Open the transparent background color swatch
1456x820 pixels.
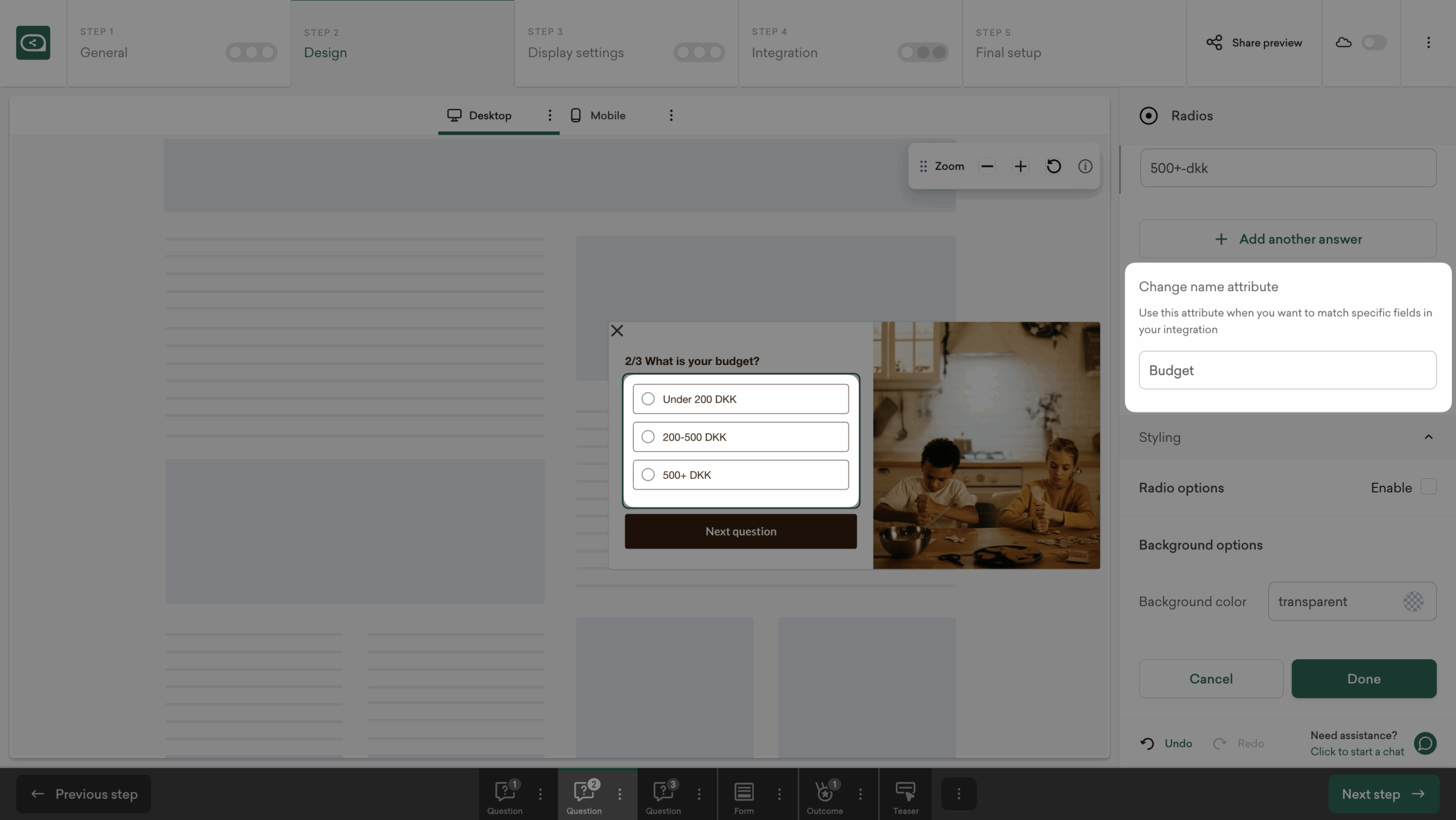(1413, 601)
